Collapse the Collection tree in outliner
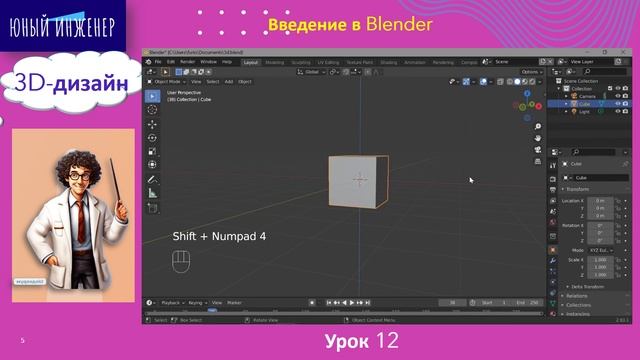The image size is (640, 360). pyautogui.click(x=559, y=89)
